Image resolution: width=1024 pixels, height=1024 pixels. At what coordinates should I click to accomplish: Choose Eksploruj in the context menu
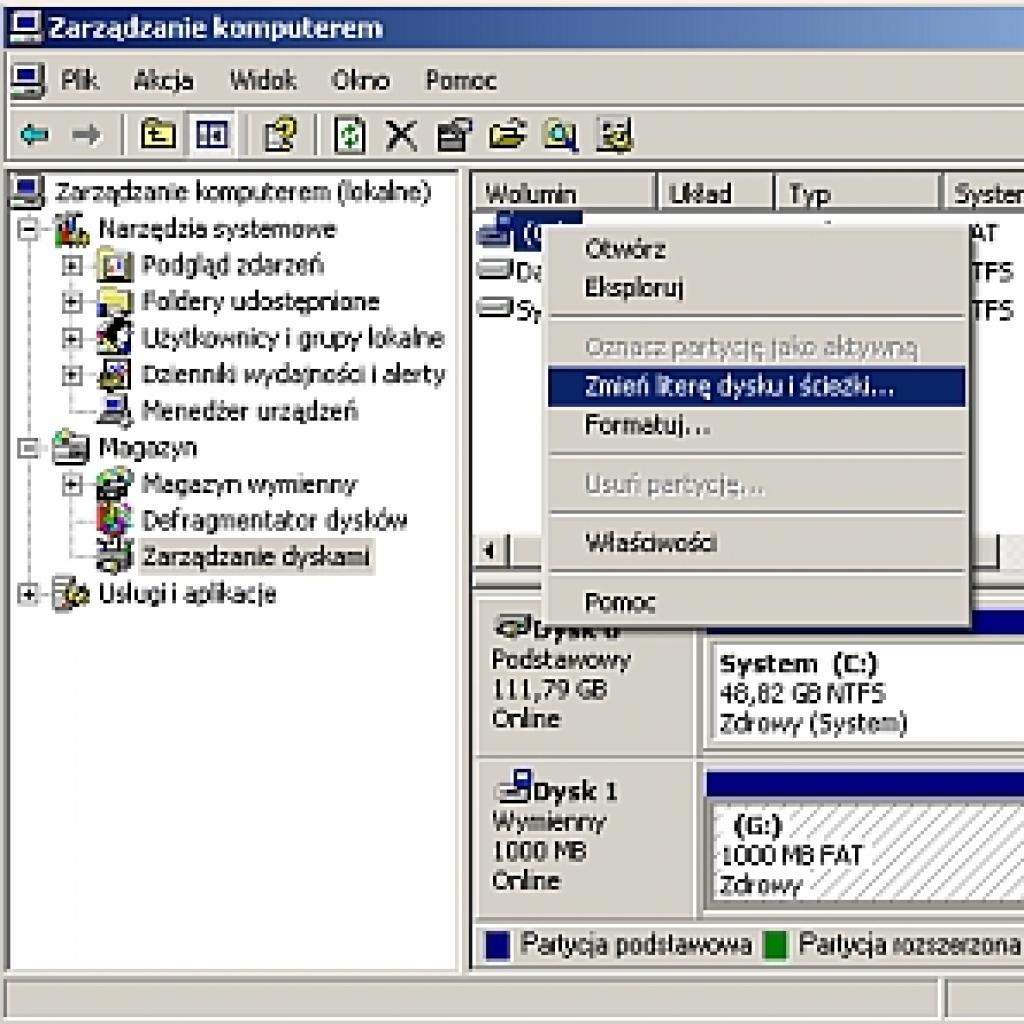[756, 287]
